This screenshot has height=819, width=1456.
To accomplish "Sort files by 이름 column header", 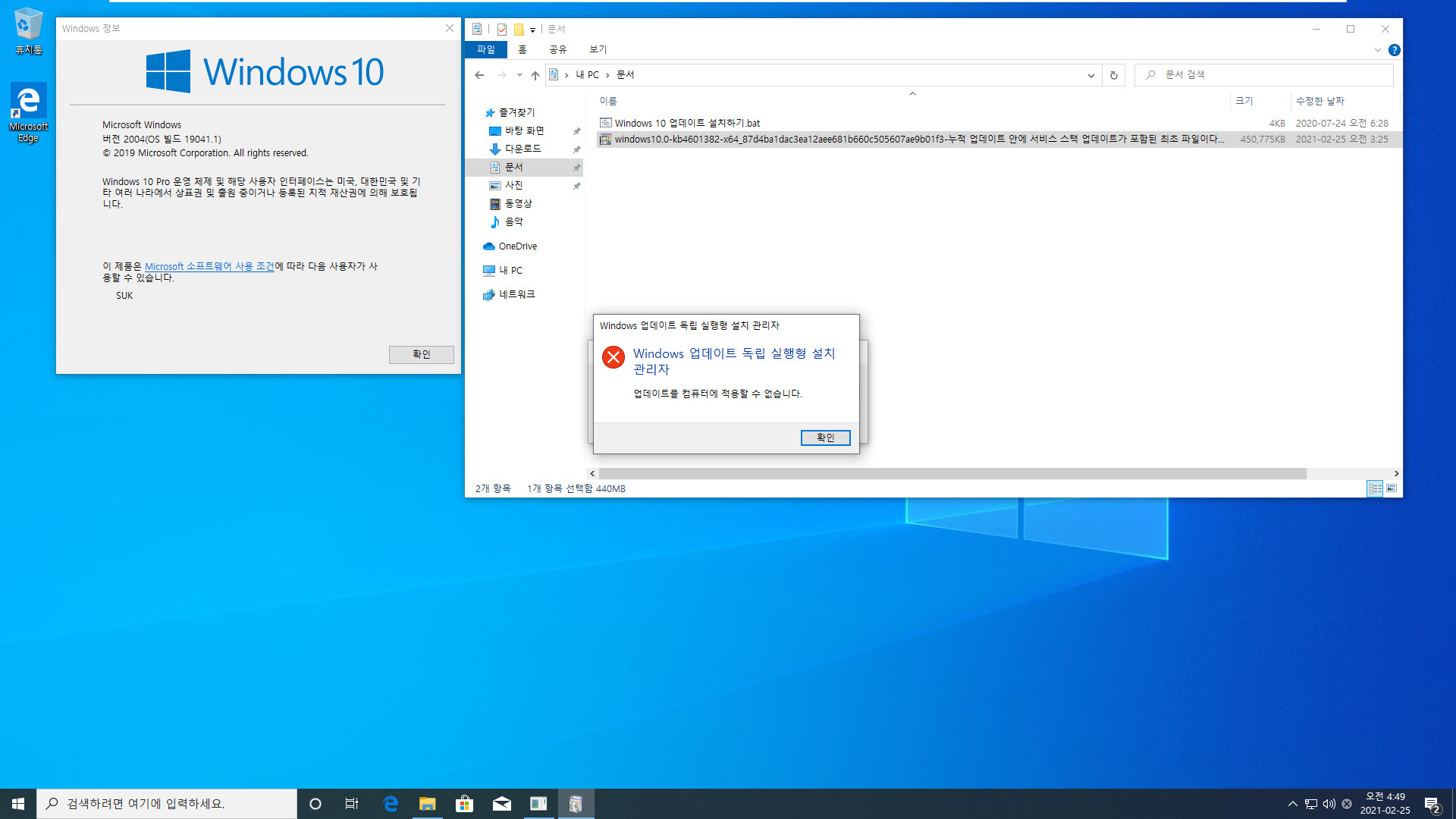I will coord(912,101).
